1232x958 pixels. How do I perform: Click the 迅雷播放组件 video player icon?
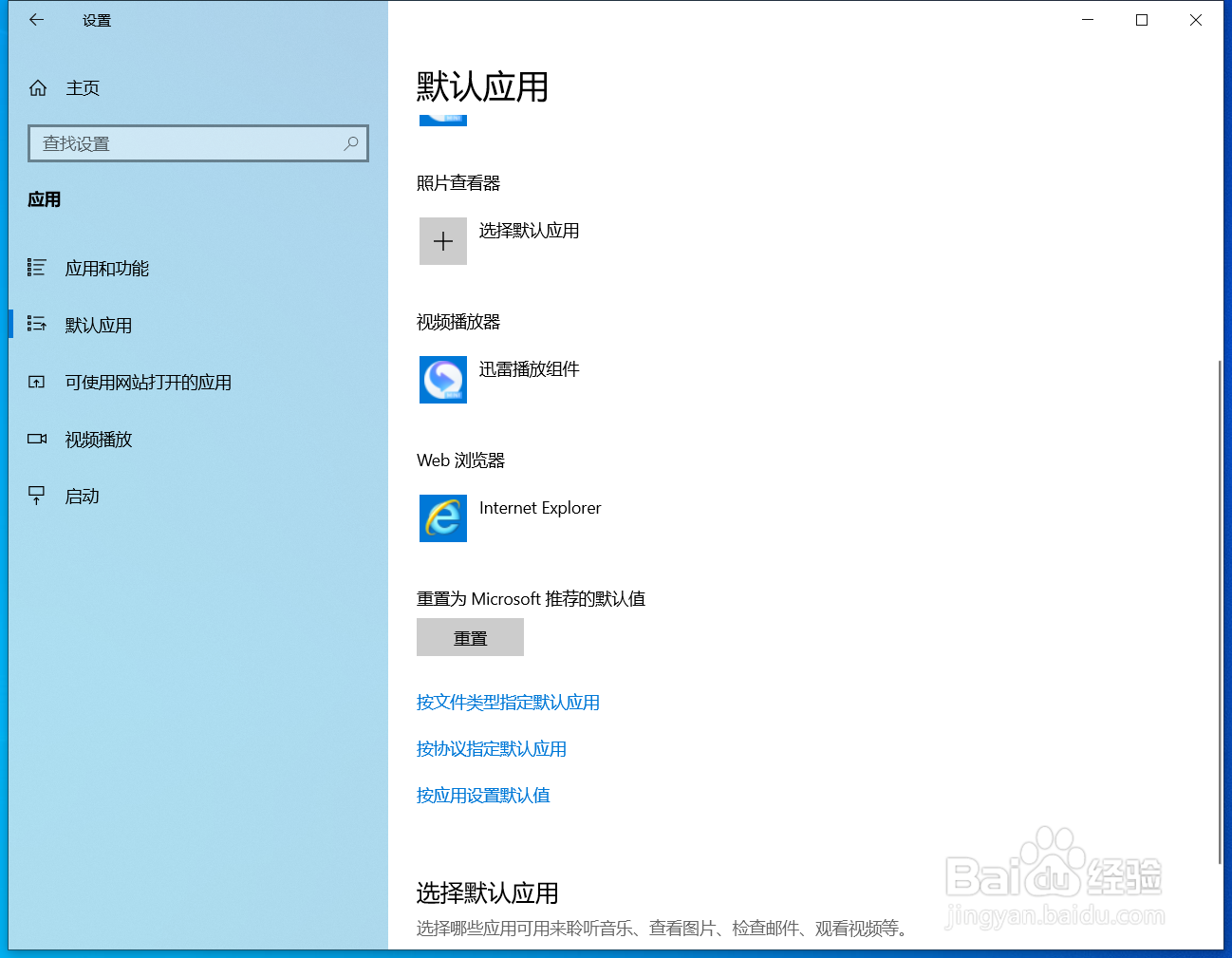pos(442,380)
